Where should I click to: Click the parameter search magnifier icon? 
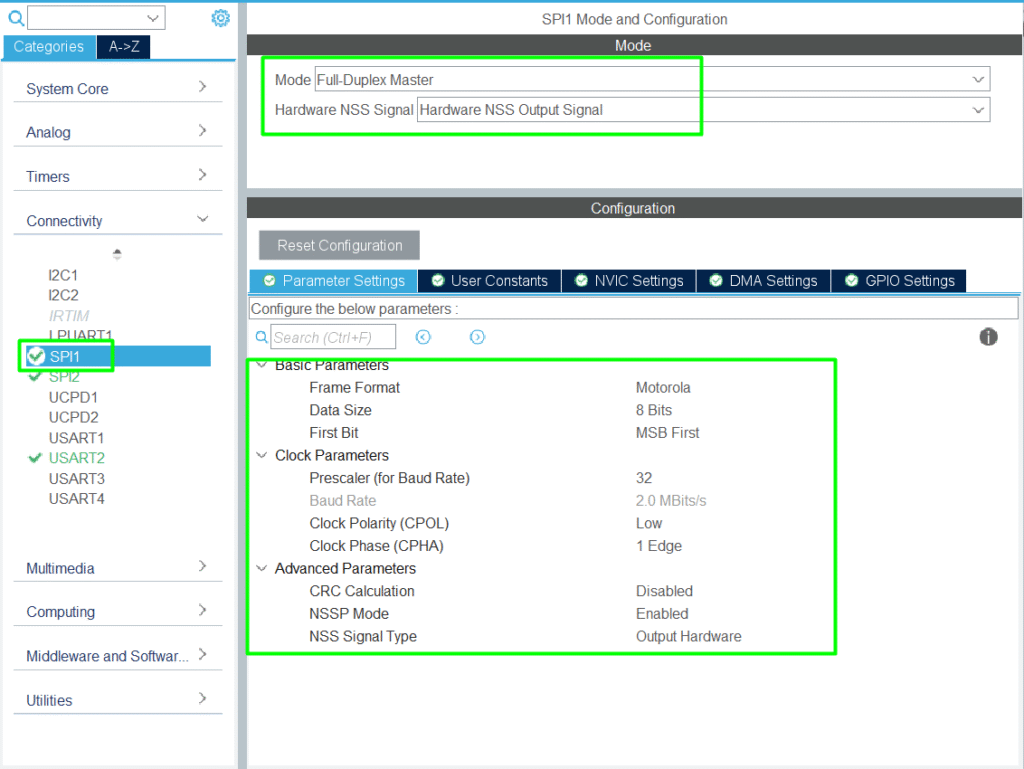(262, 337)
